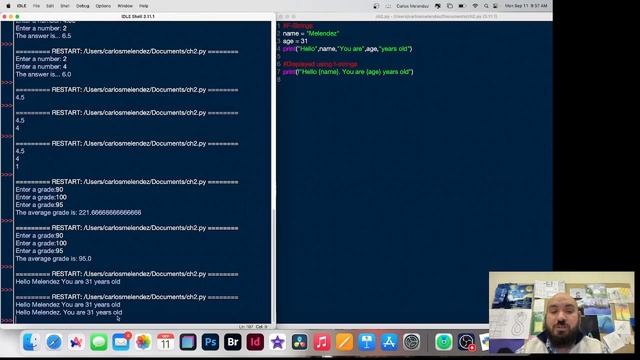Open Spotlight search in menu bar
The height and width of the screenshot is (360, 640).
click(x=486, y=6)
